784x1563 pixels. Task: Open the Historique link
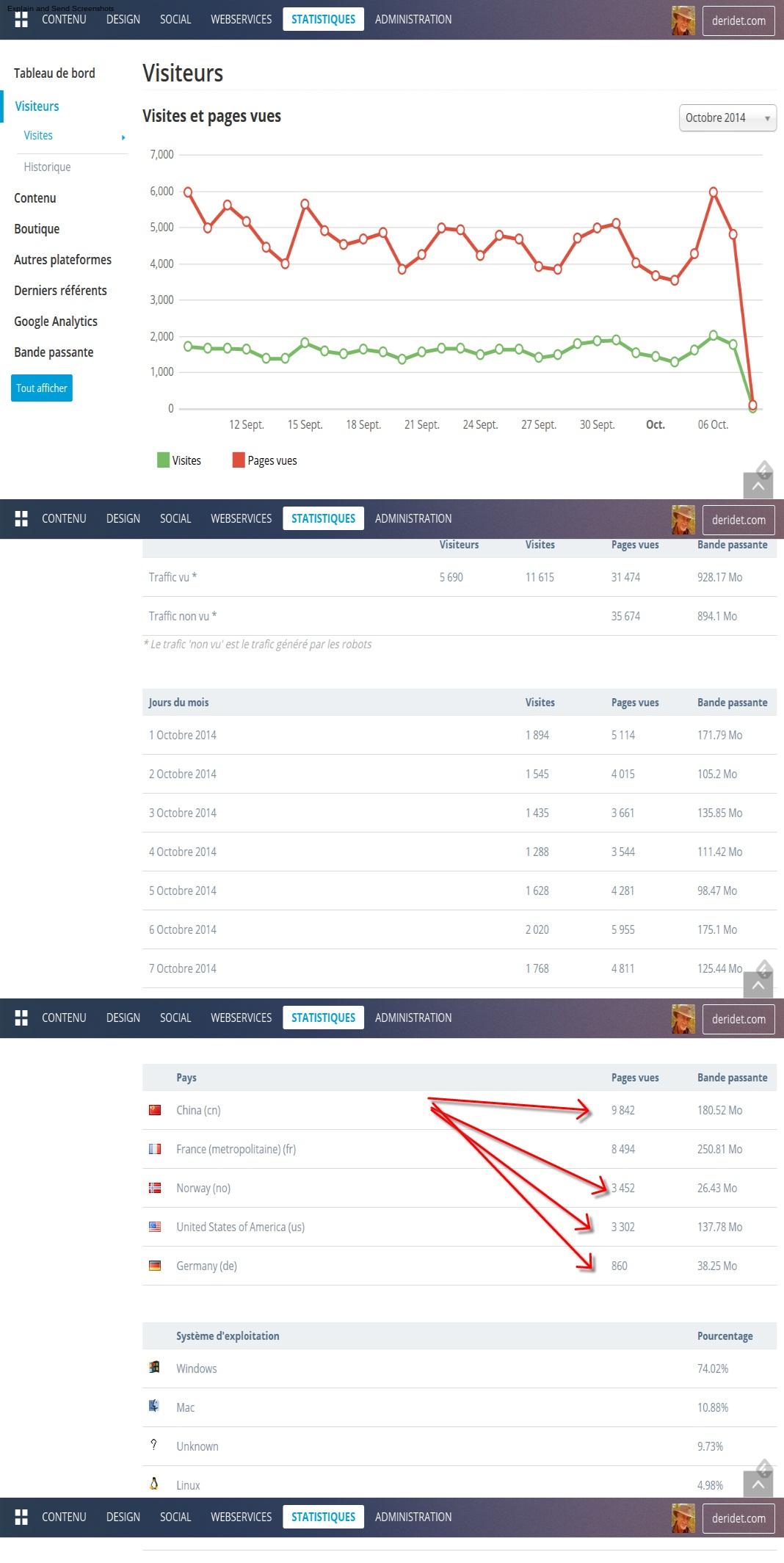coord(47,167)
